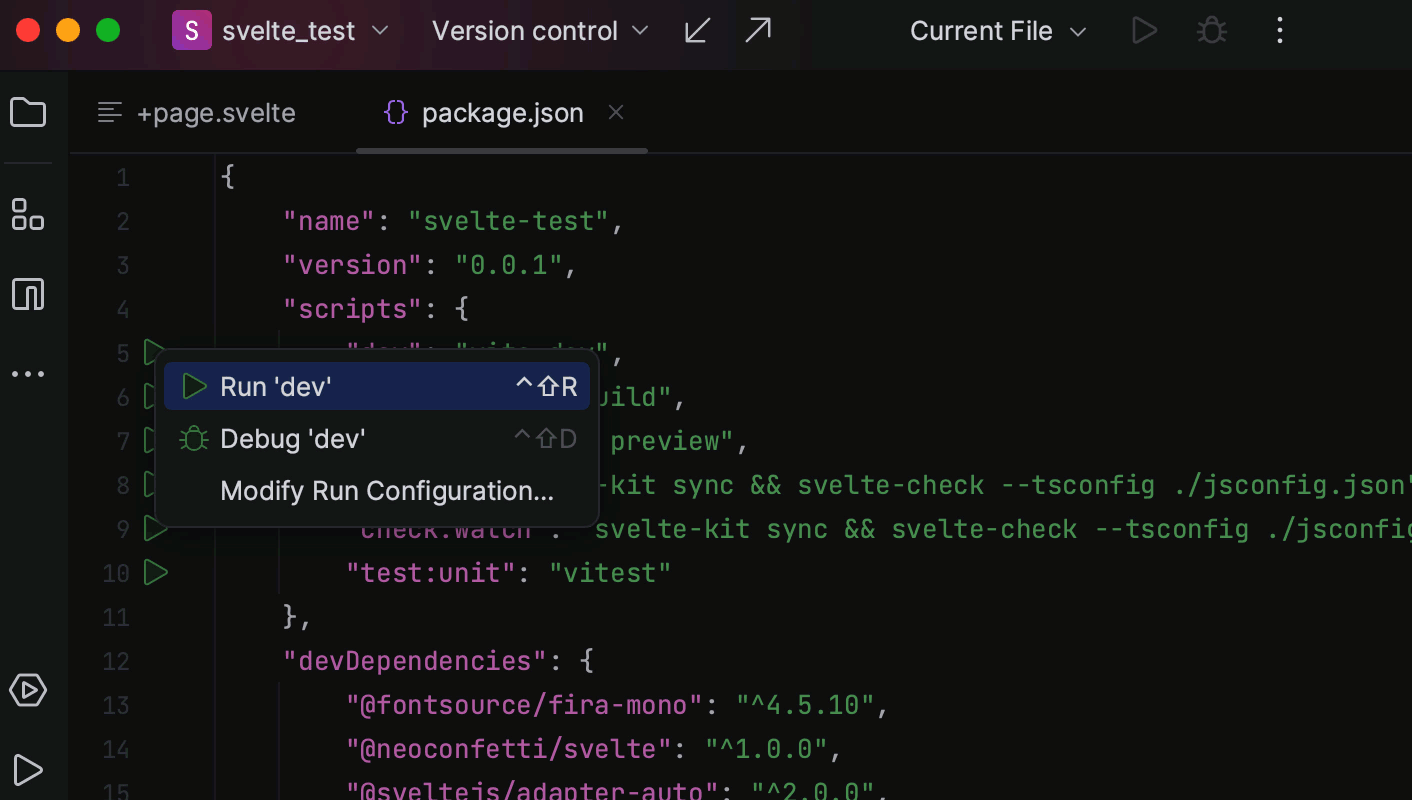Open the Project tool window folder icon
This screenshot has width=1412, height=800.
[x=28, y=113]
